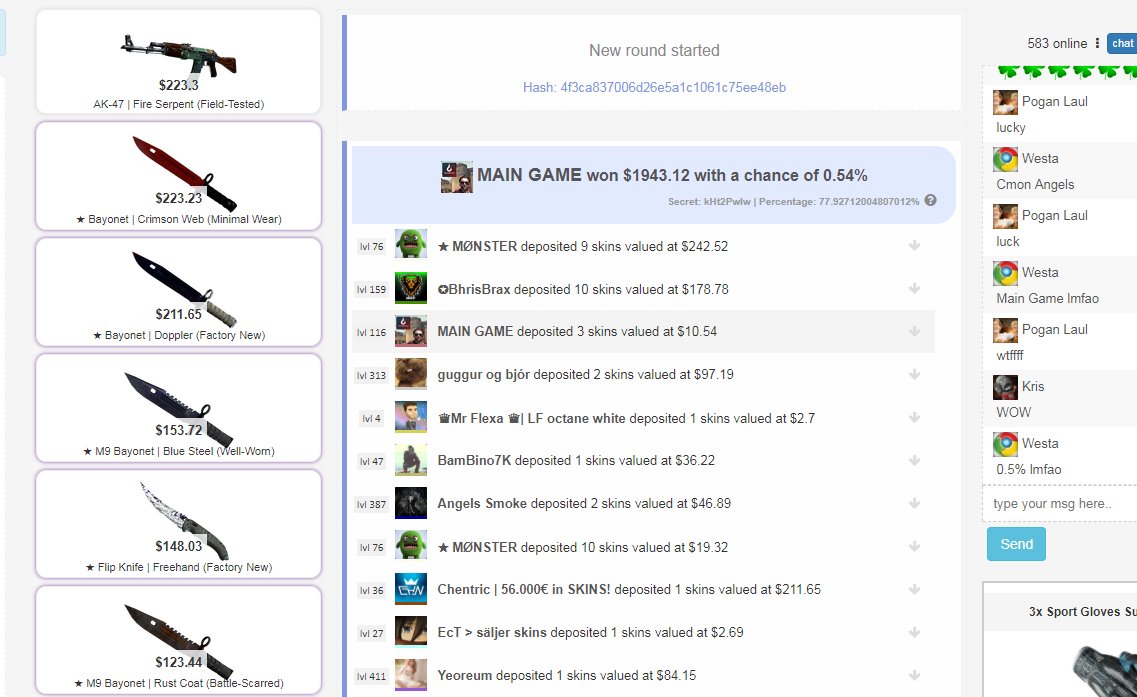Switch to the chat tab
Image resolution: width=1137 pixels, height=697 pixels.
(x=1122, y=44)
